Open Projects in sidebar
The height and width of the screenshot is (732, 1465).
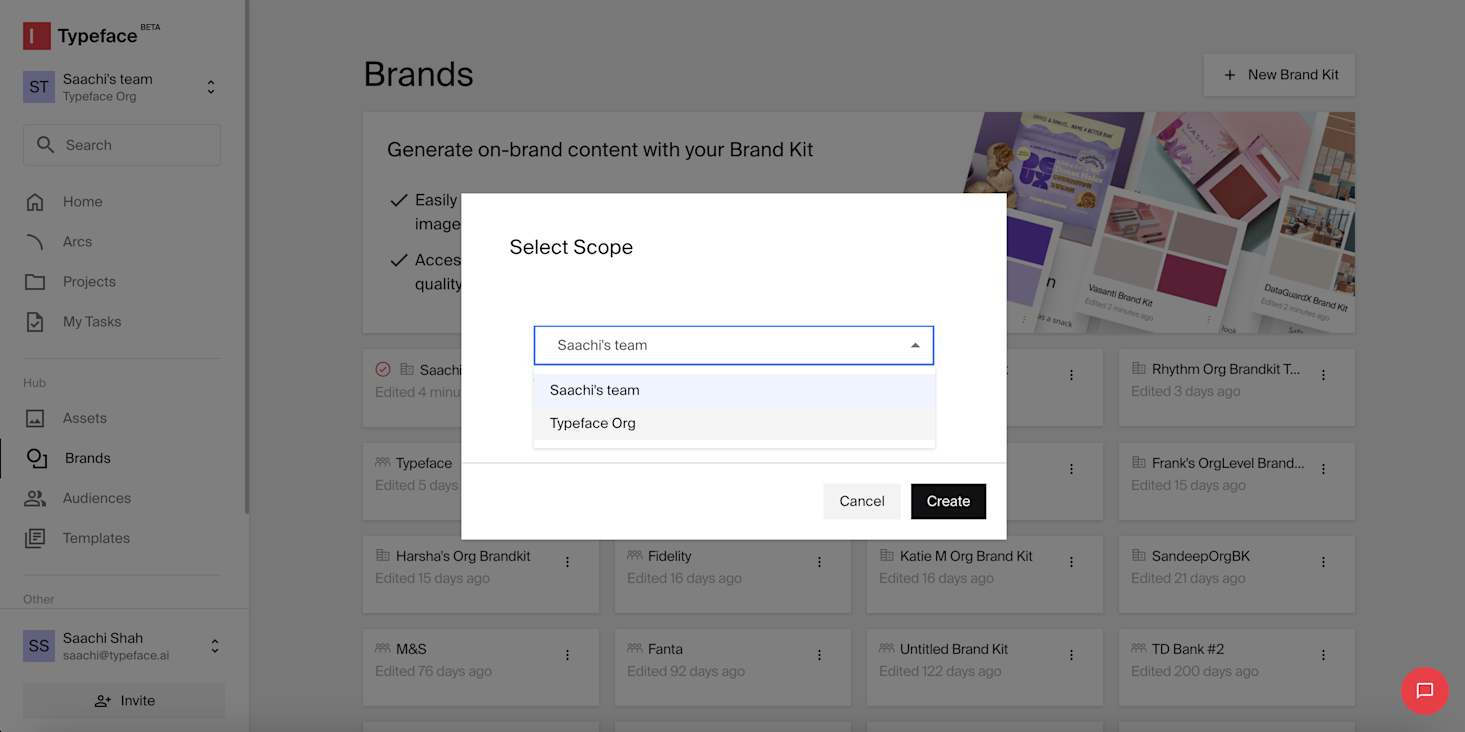pyautogui.click(x=89, y=282)
